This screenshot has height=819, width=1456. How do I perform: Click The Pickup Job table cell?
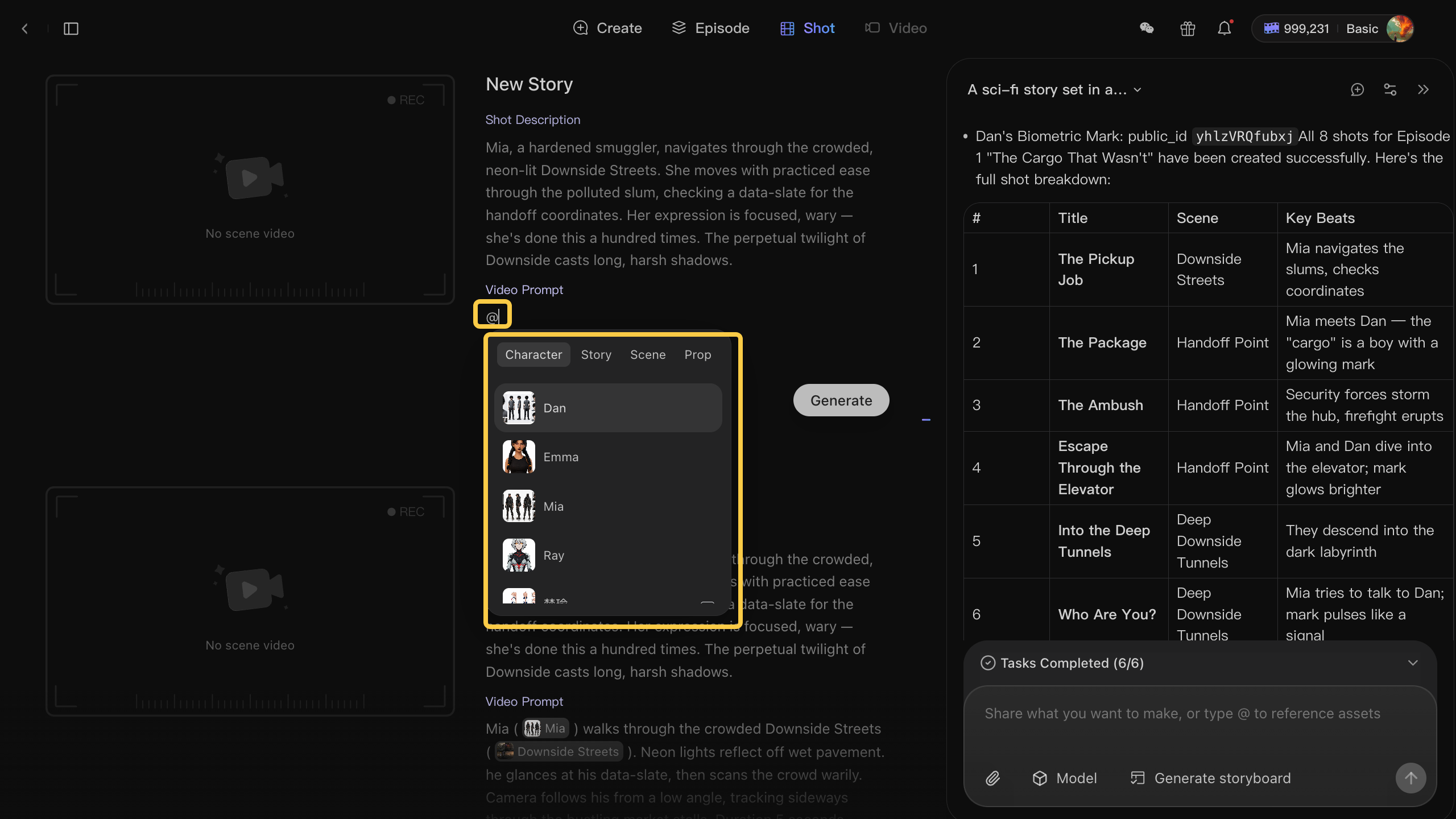click(1108, 270)
